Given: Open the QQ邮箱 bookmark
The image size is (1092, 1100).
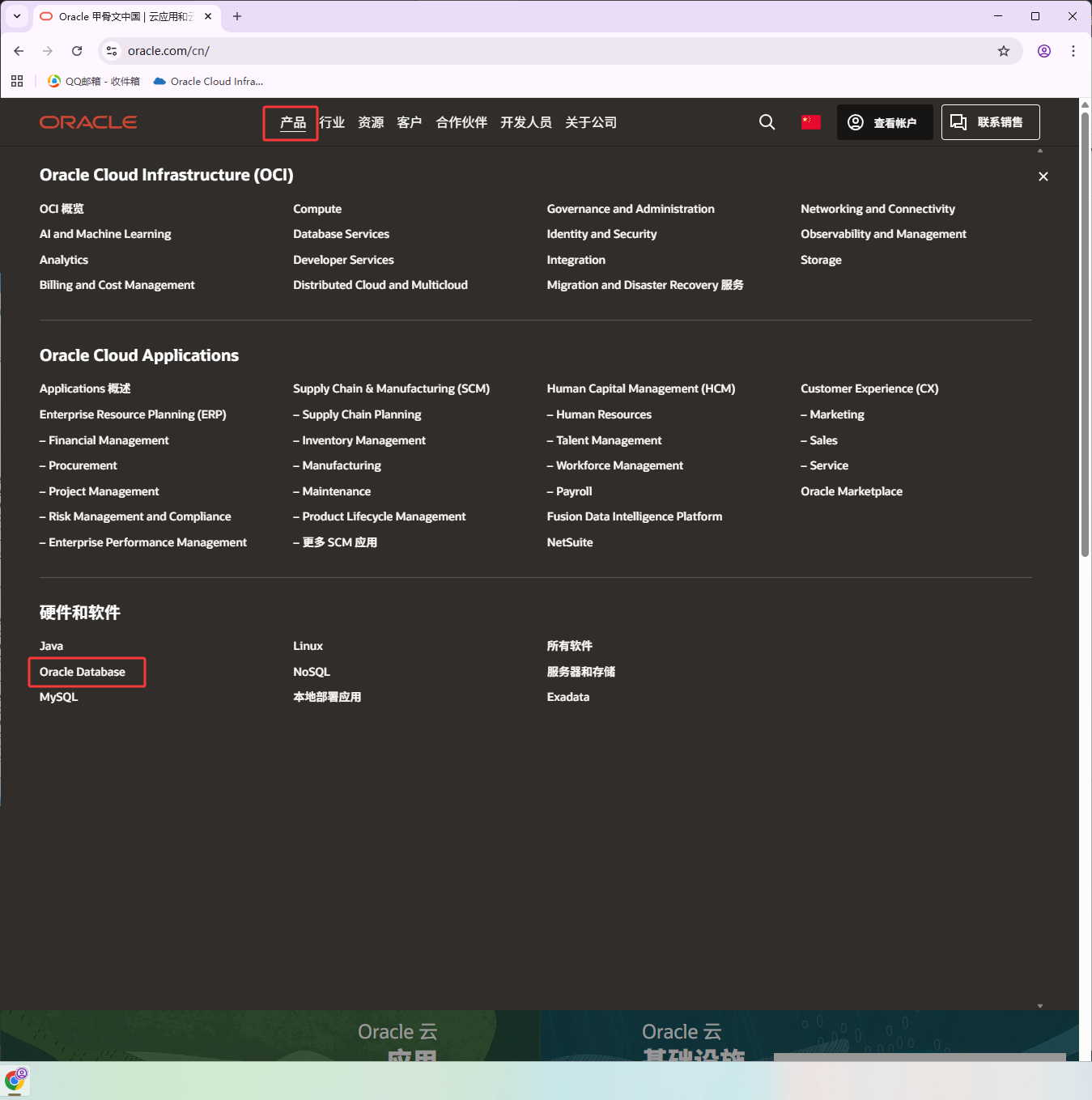Looking at the screenshot, I should tap(94, 81).
